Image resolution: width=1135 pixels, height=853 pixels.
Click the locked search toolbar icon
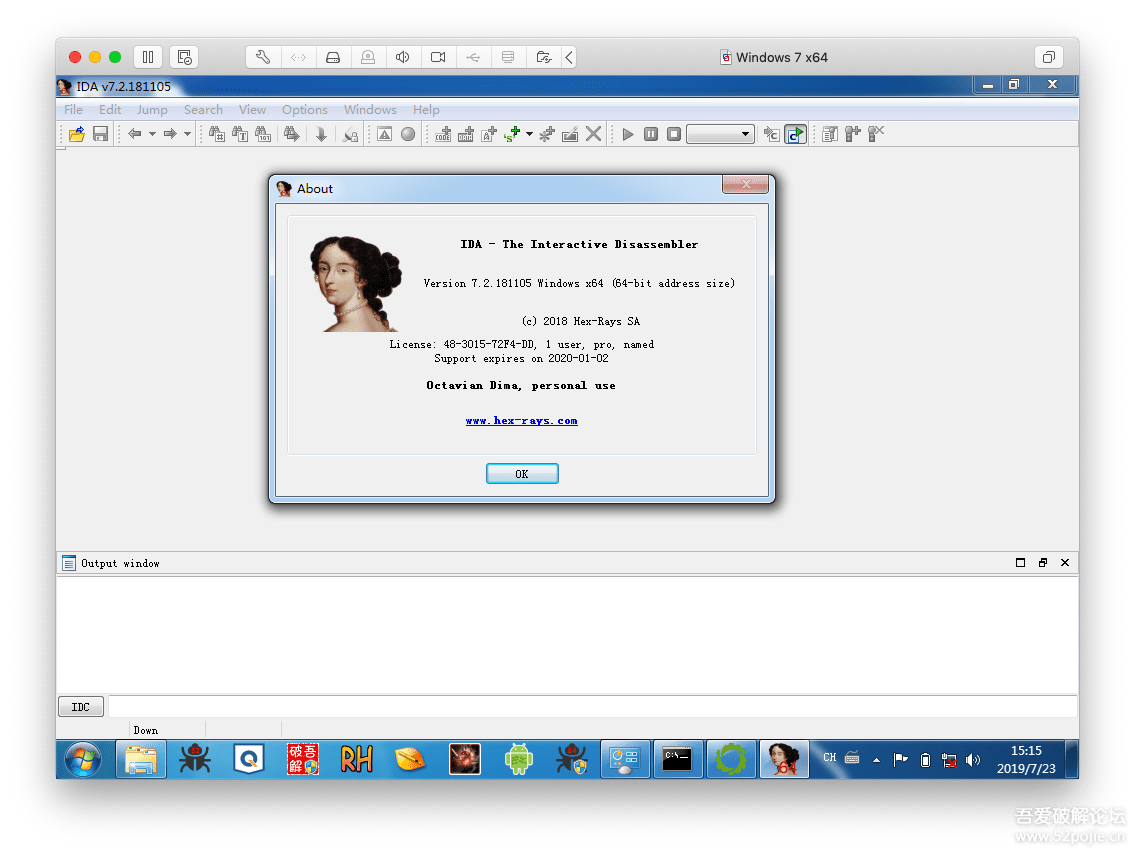pos(350,134)
